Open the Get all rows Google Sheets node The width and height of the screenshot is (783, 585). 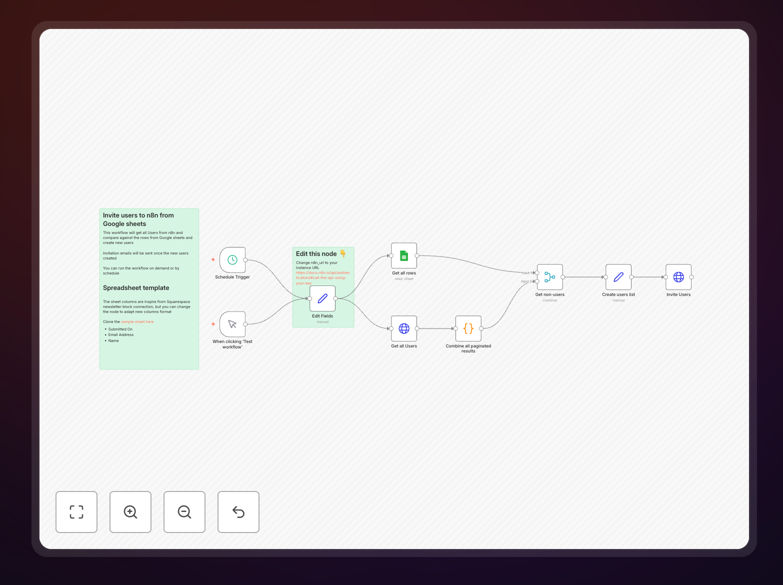click(404, 256)
